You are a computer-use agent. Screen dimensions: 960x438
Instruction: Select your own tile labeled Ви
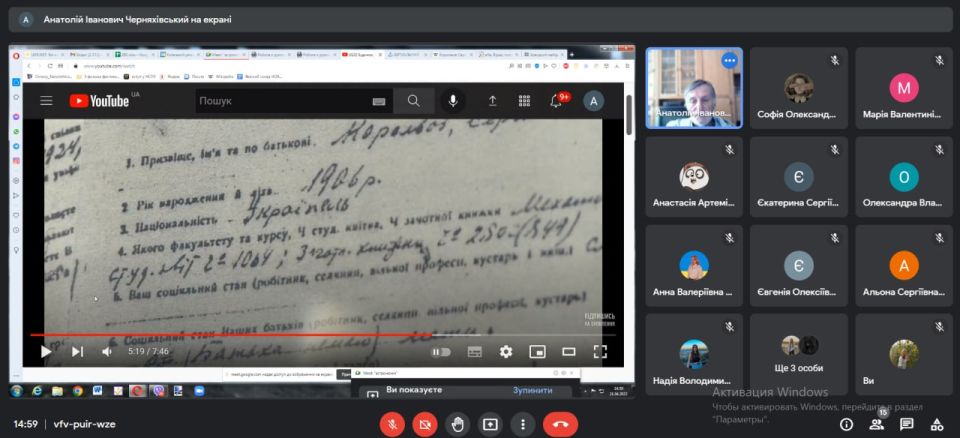click(904, 355)
